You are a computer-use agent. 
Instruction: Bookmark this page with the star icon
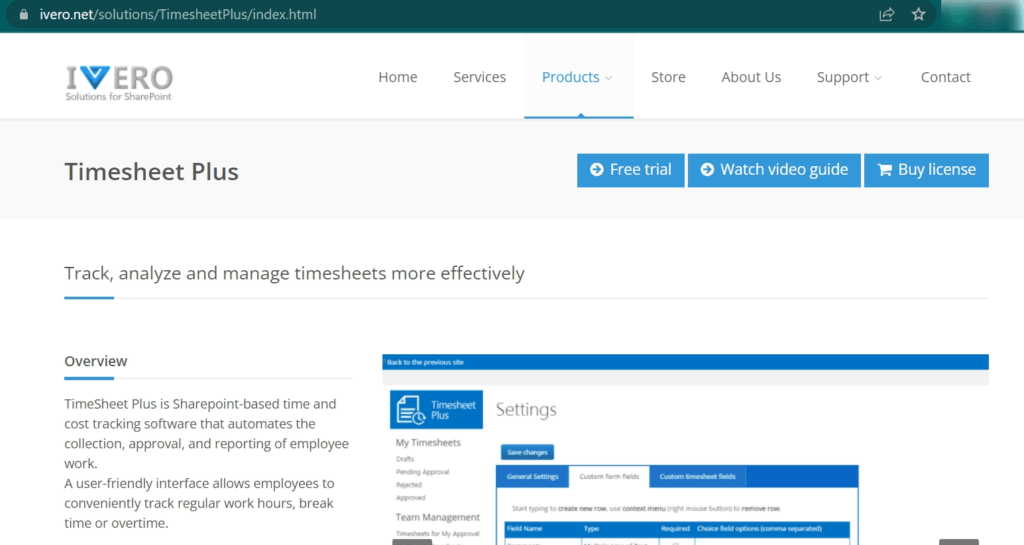click(918, 14)
